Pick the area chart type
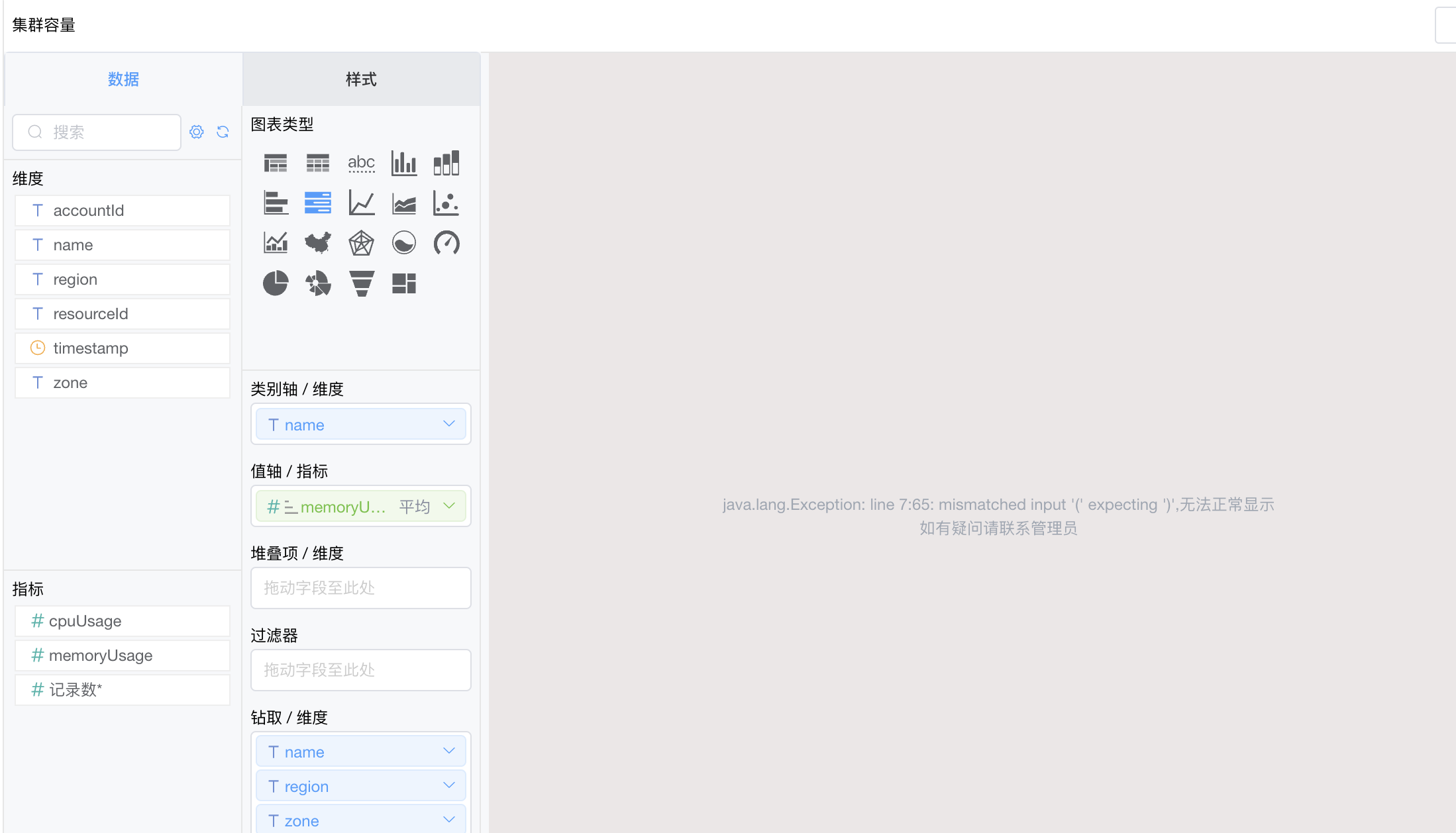 (404, 203)
